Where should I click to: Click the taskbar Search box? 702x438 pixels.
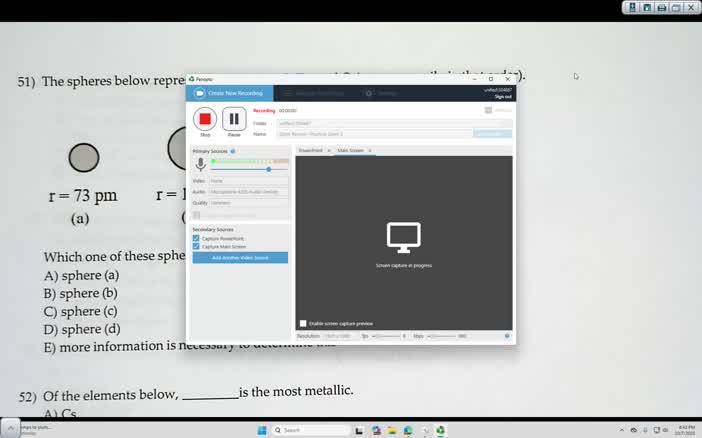tap(311, 430)
